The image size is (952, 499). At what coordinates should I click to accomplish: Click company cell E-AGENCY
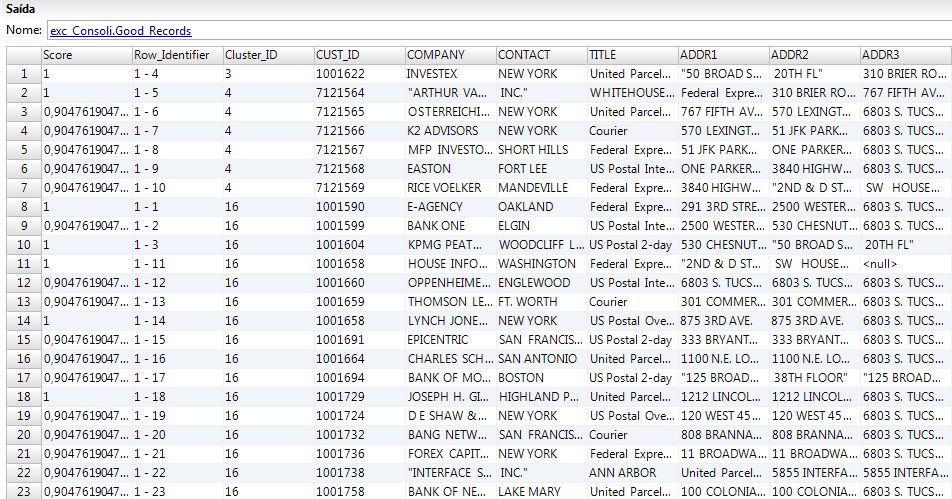point(451,207)
